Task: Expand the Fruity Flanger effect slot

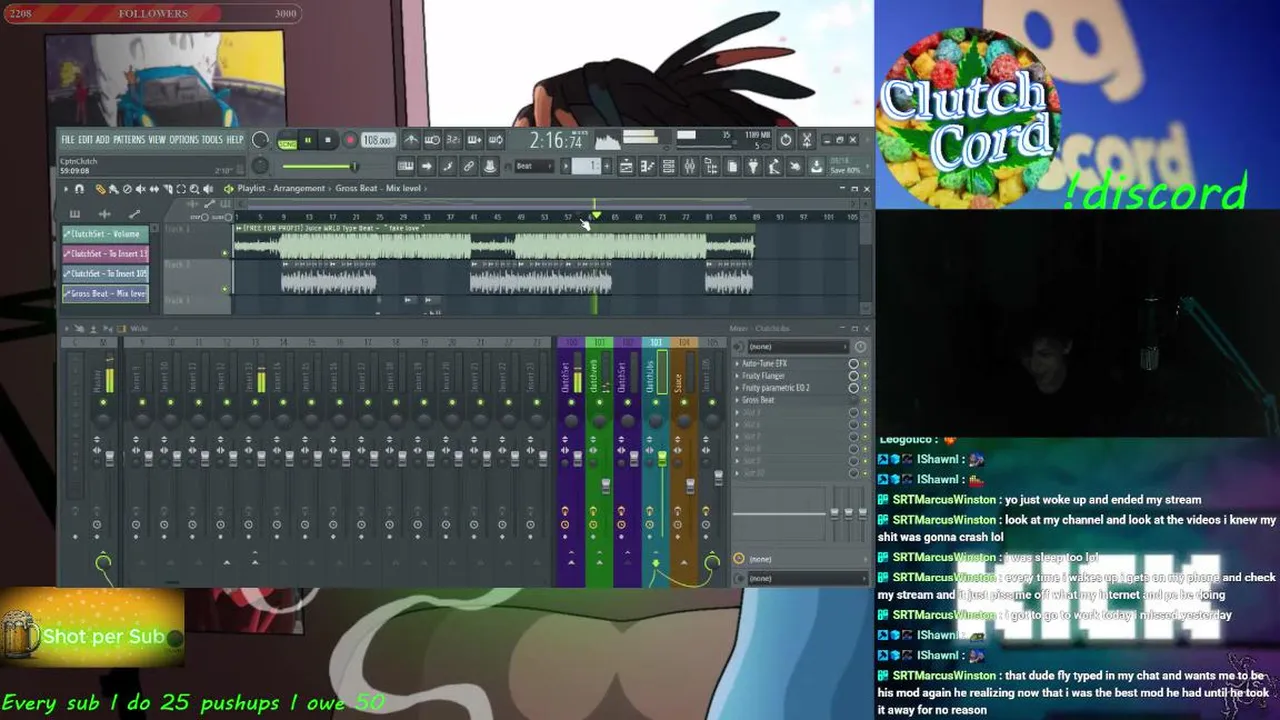Action: coord(738,376)
